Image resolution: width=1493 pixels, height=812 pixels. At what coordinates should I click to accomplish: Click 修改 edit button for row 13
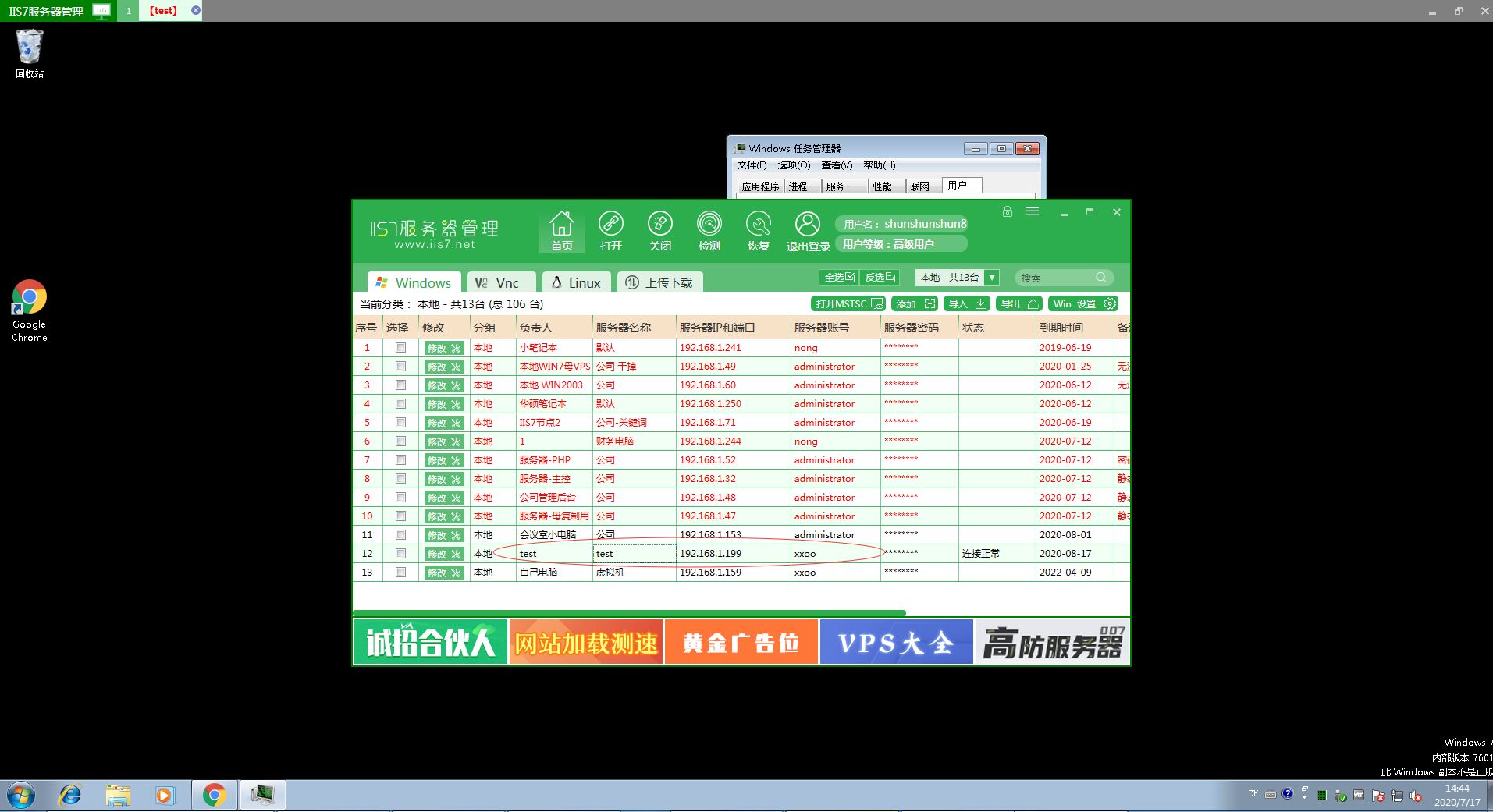444,573
